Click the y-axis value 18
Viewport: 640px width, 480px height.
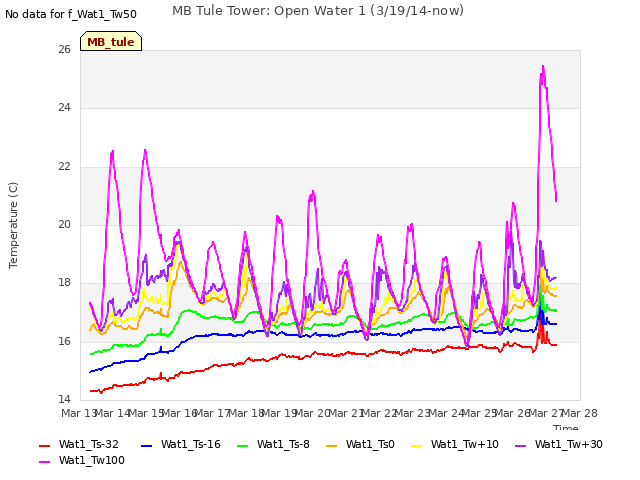[x=64, y=282]
